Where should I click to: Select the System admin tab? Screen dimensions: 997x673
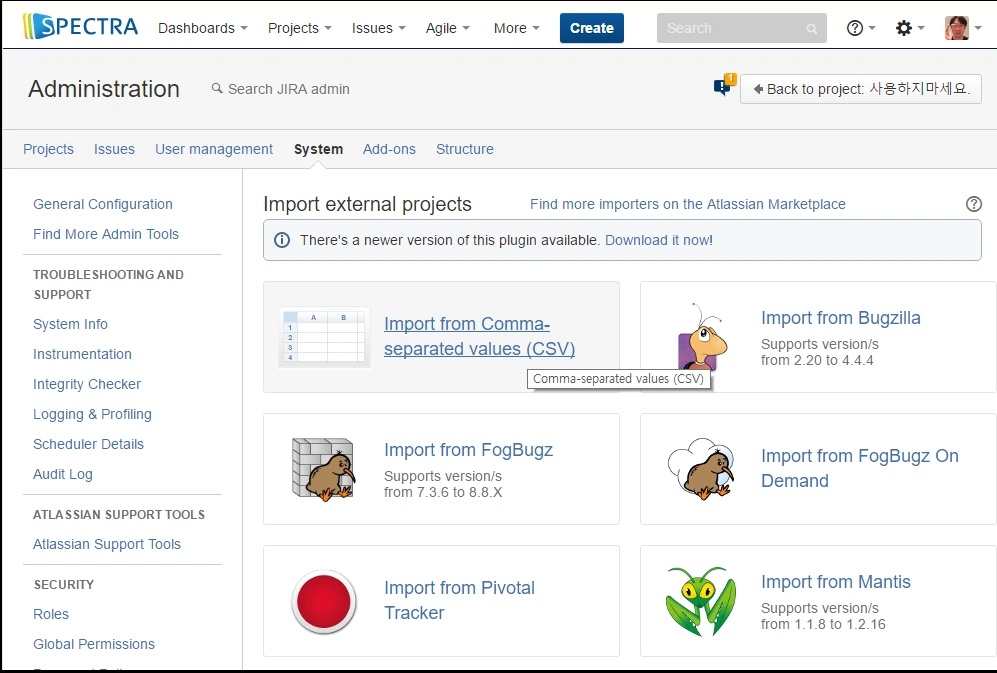pyautogui.click(x=318, y=149)
